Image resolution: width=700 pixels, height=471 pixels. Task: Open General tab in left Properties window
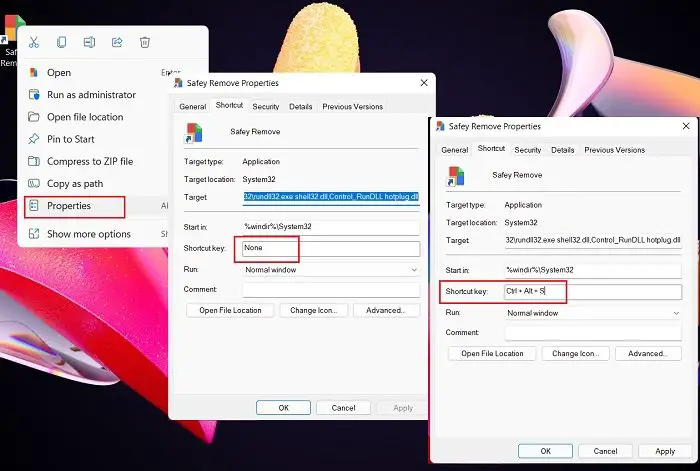[193, 107]
